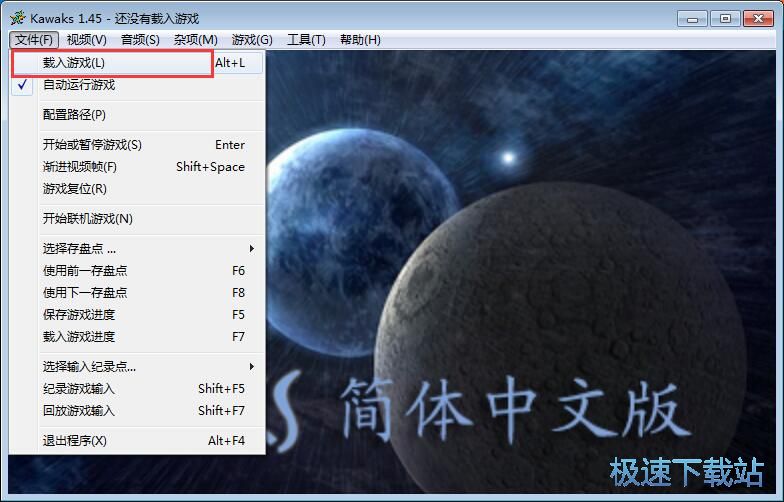
Task: Click 载入游戏进度 to load state
Action: tap(78, 337)
